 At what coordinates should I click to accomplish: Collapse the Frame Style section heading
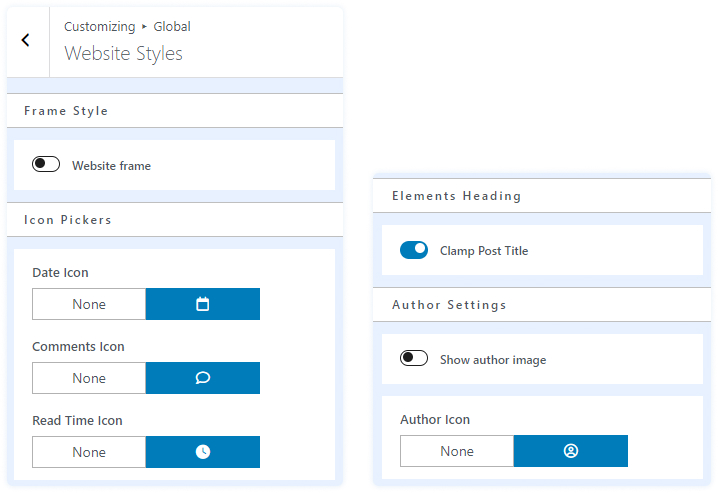(x=66, y=111)
